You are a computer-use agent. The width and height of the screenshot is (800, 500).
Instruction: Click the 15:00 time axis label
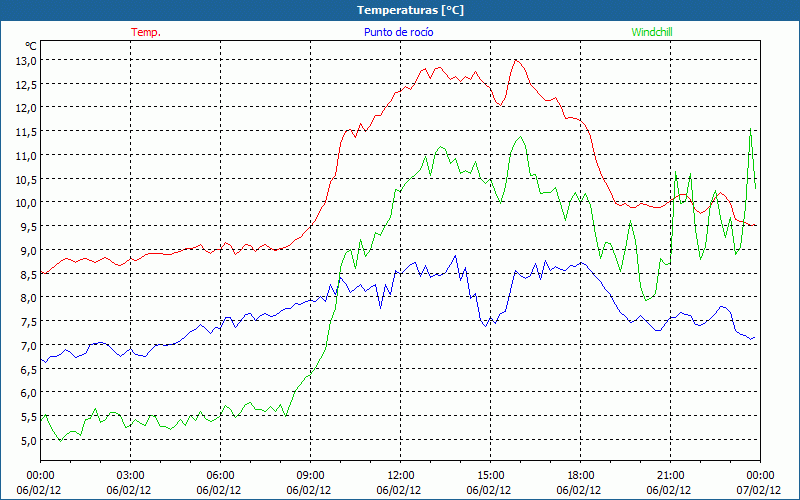(x=491, y=475)
